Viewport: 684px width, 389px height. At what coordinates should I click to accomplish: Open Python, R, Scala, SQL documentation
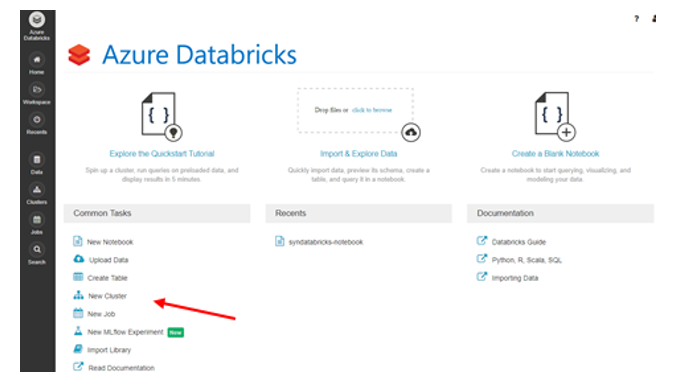coord(527,260)
